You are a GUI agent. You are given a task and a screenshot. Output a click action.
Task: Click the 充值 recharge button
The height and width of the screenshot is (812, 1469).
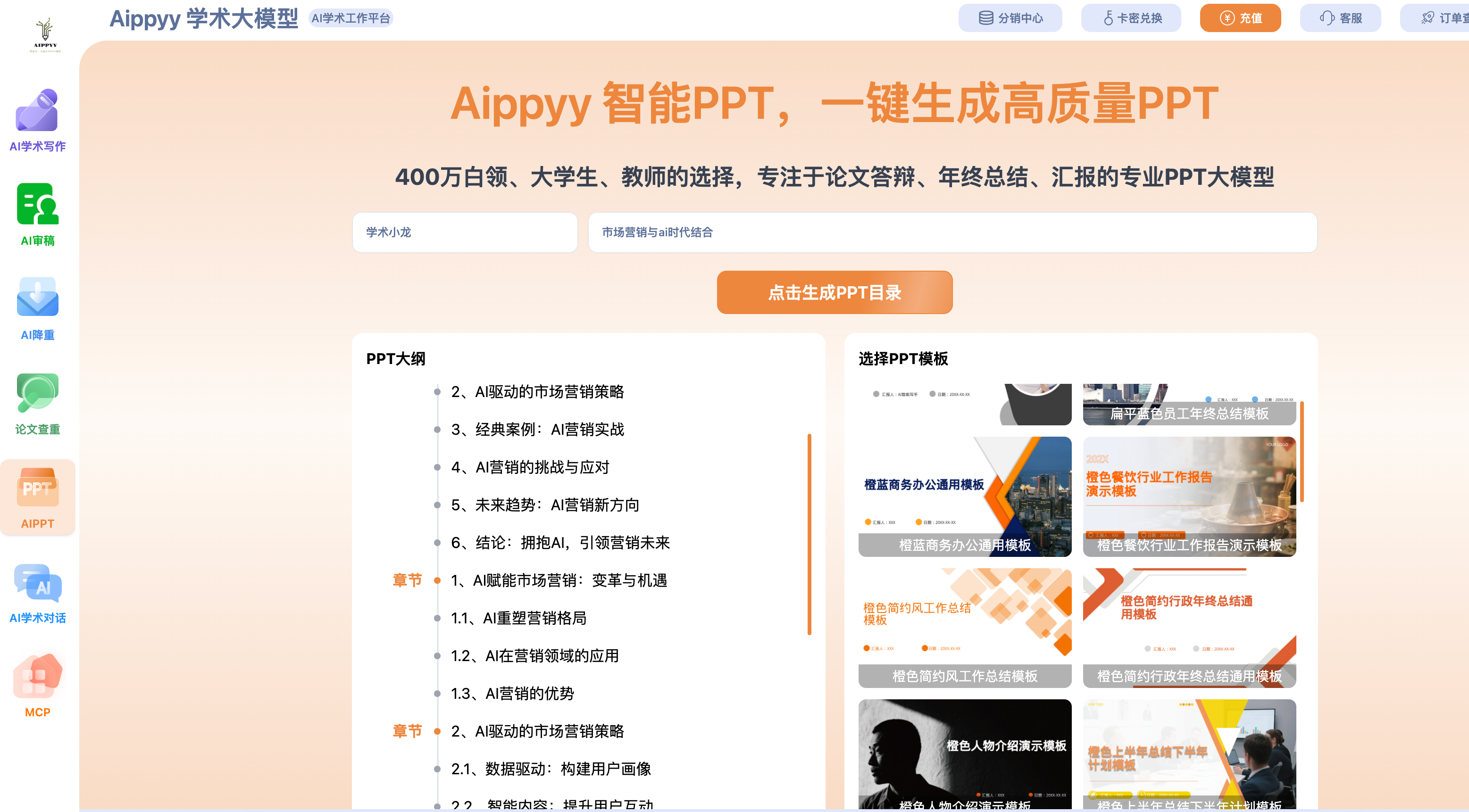click(x=1240, y=17)
